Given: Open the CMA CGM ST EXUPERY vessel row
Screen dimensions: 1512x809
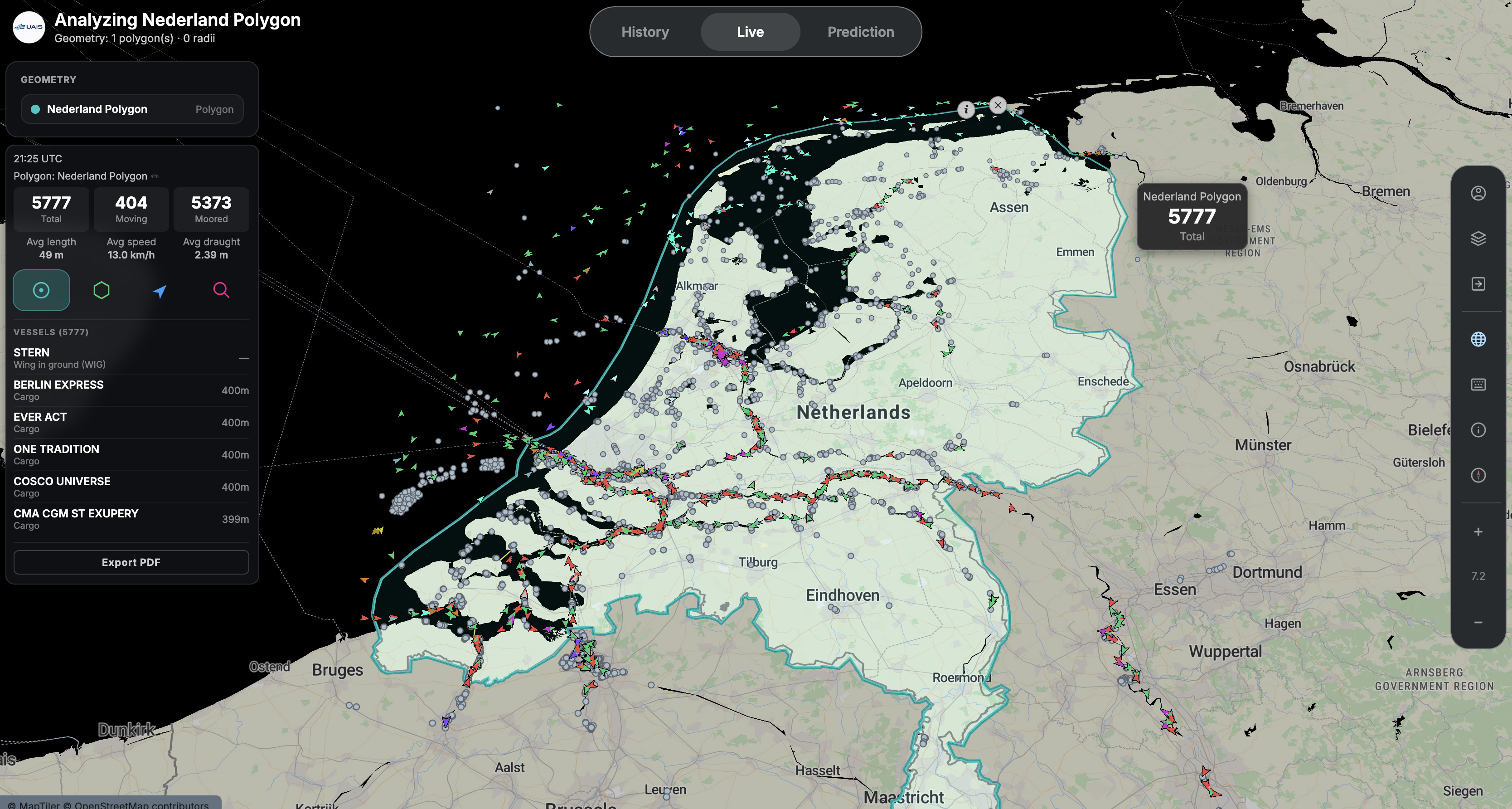Looking at the screenshot, I should [131, 519].
